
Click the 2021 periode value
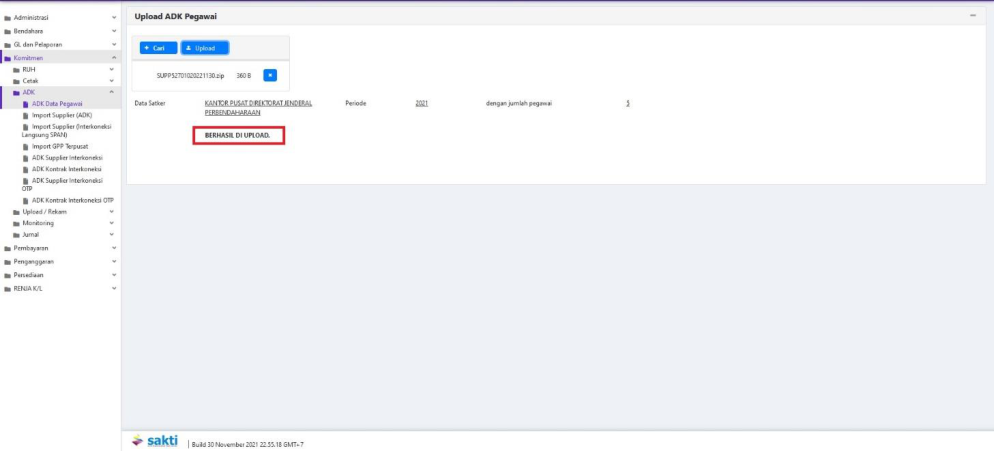[x=421, y=104]
